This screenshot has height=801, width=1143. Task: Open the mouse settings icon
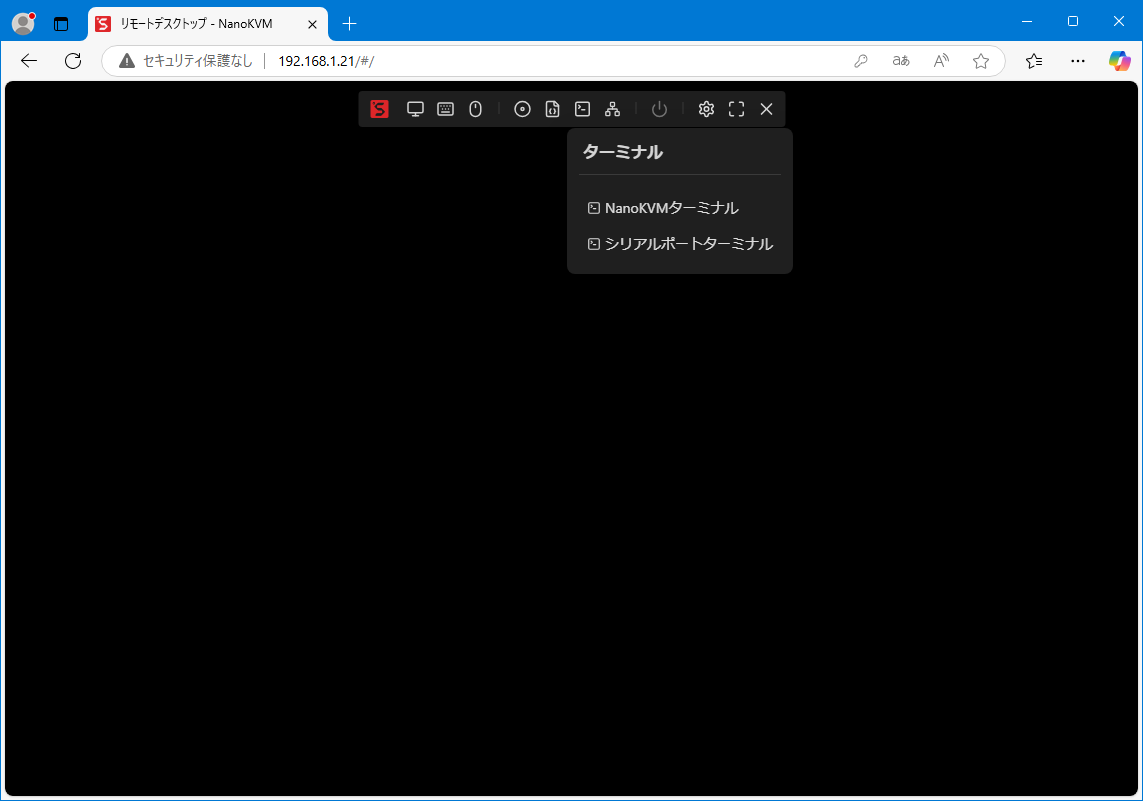click(x=476, y=109)
